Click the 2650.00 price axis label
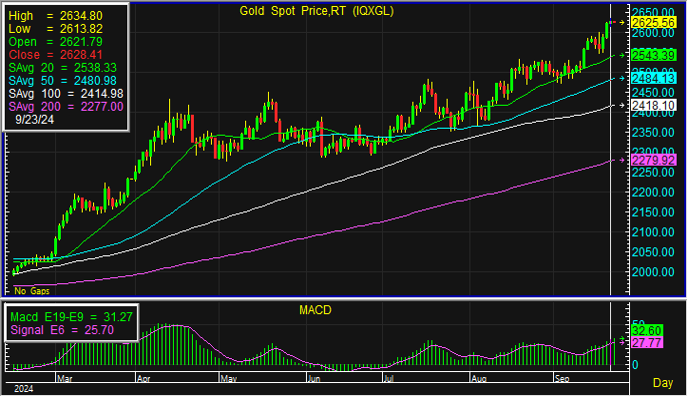This screenshot has width=688, height=397. [x=653, y=12]
